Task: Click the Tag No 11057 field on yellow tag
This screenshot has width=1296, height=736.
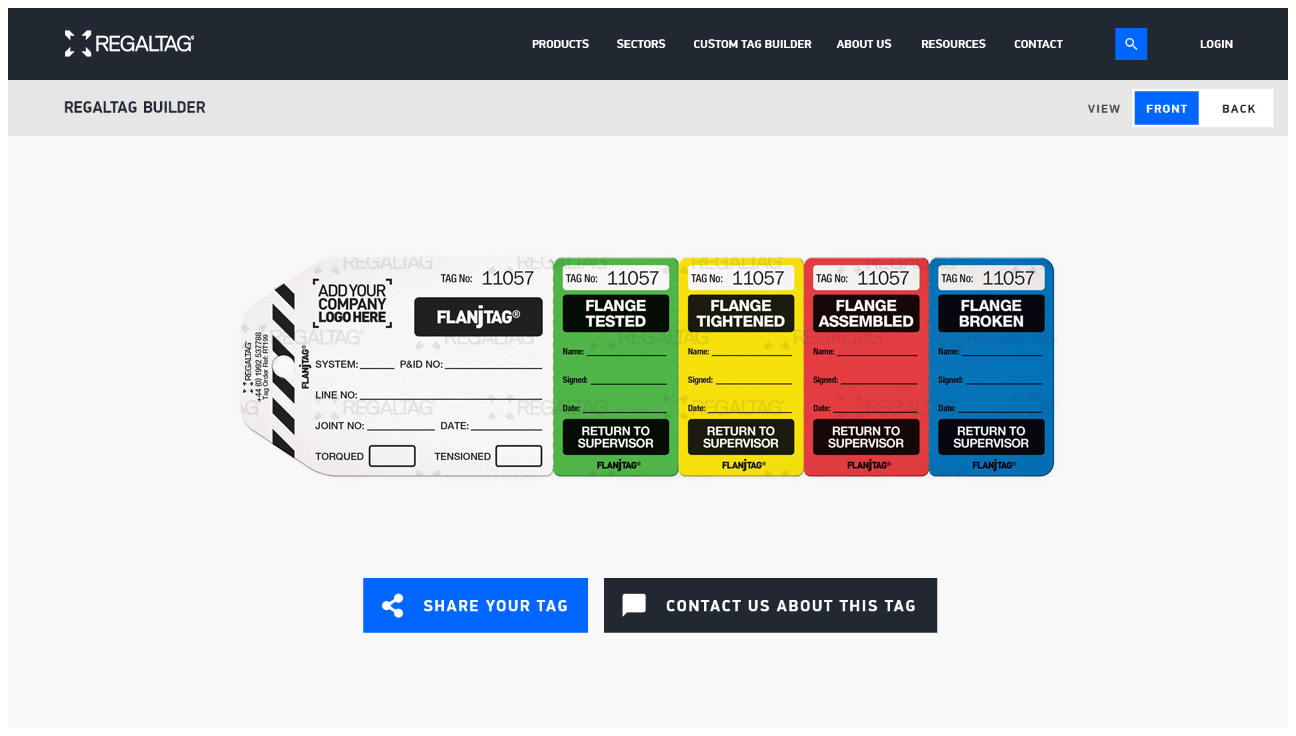Action: 740,277
